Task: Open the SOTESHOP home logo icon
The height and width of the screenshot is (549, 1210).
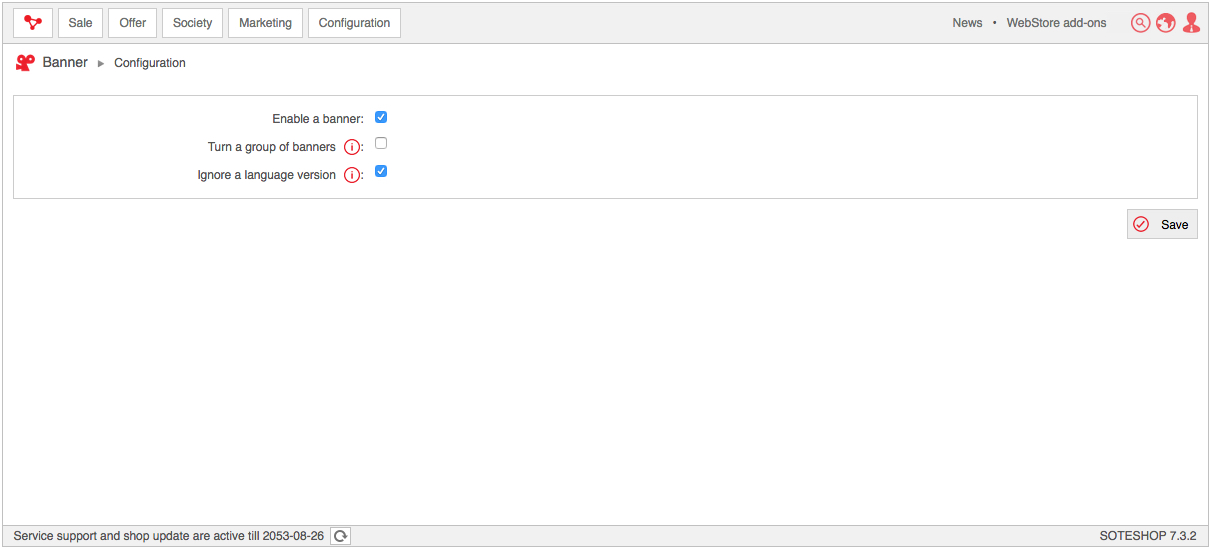Action: 33,23
